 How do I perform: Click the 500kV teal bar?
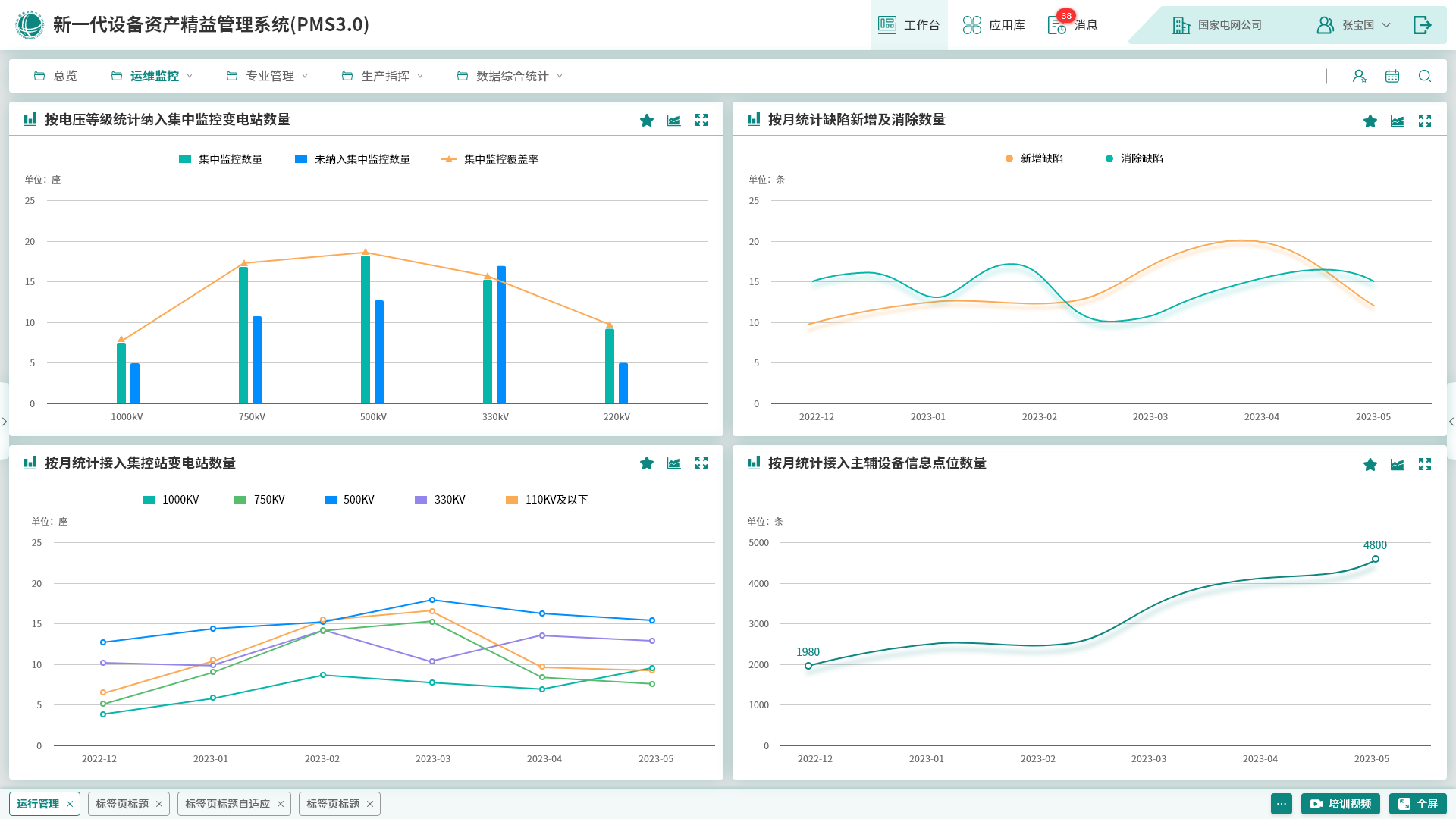pyautogui.click(x=366, y=330)
